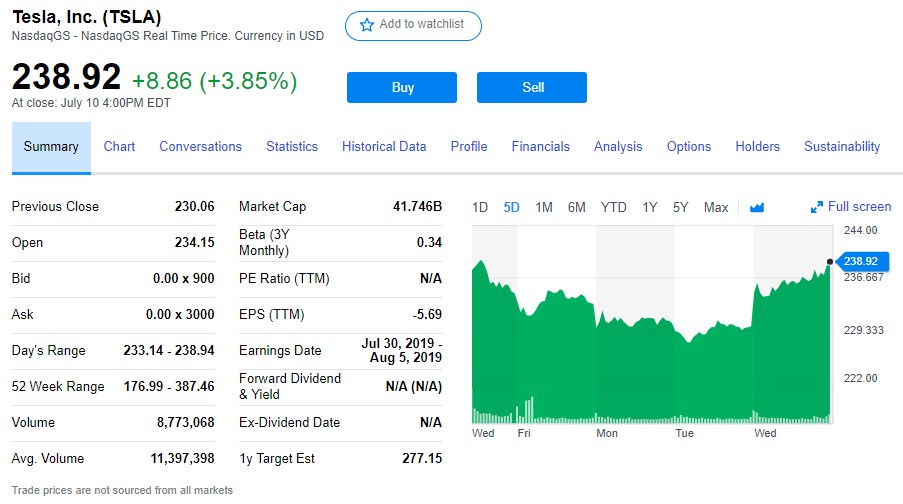The image size is (903, 504).
Task: Click the Full screen expand arrows icon
Action: (x=817, y=207)
